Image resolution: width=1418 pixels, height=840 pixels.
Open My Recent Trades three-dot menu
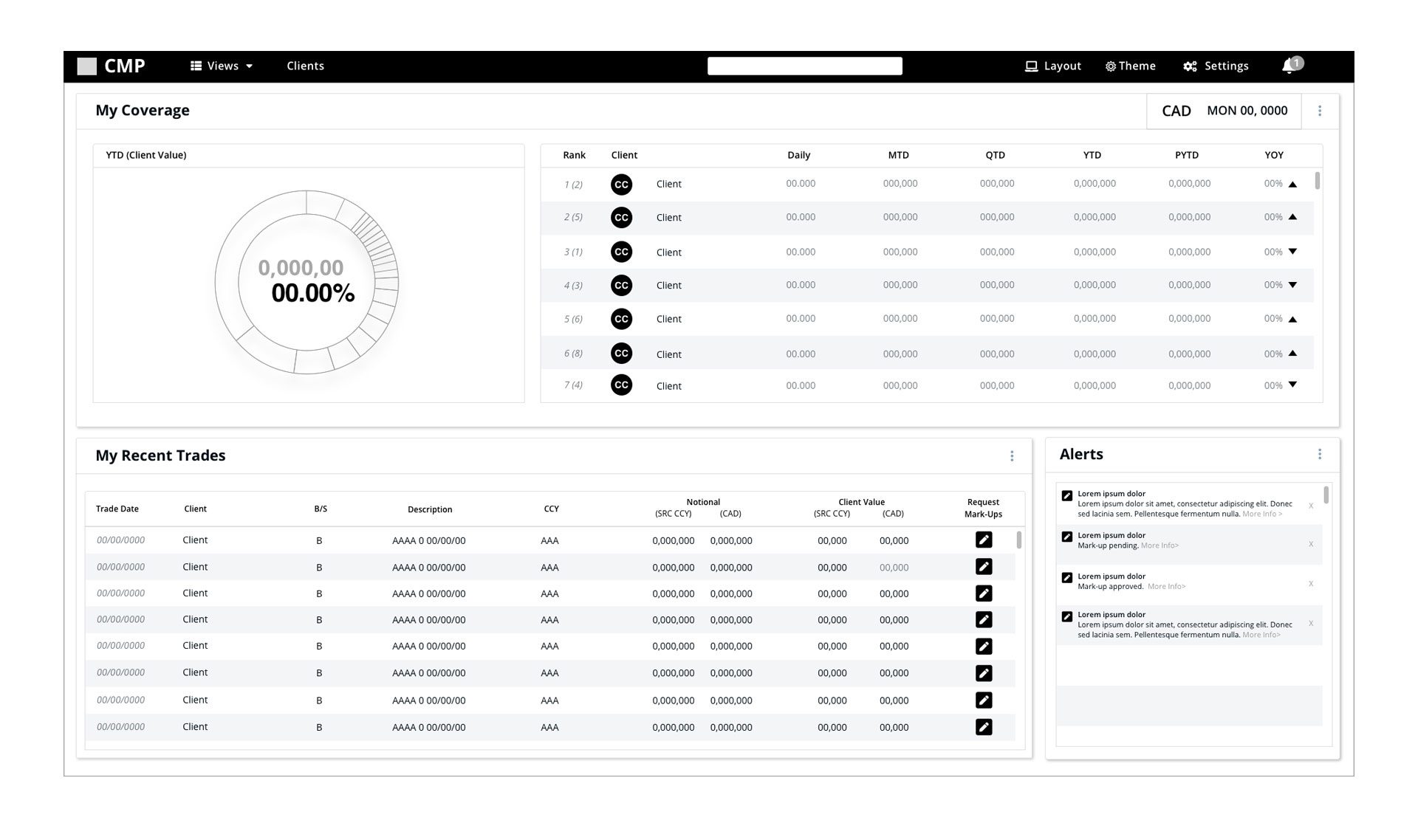(x=1011, y=456)
